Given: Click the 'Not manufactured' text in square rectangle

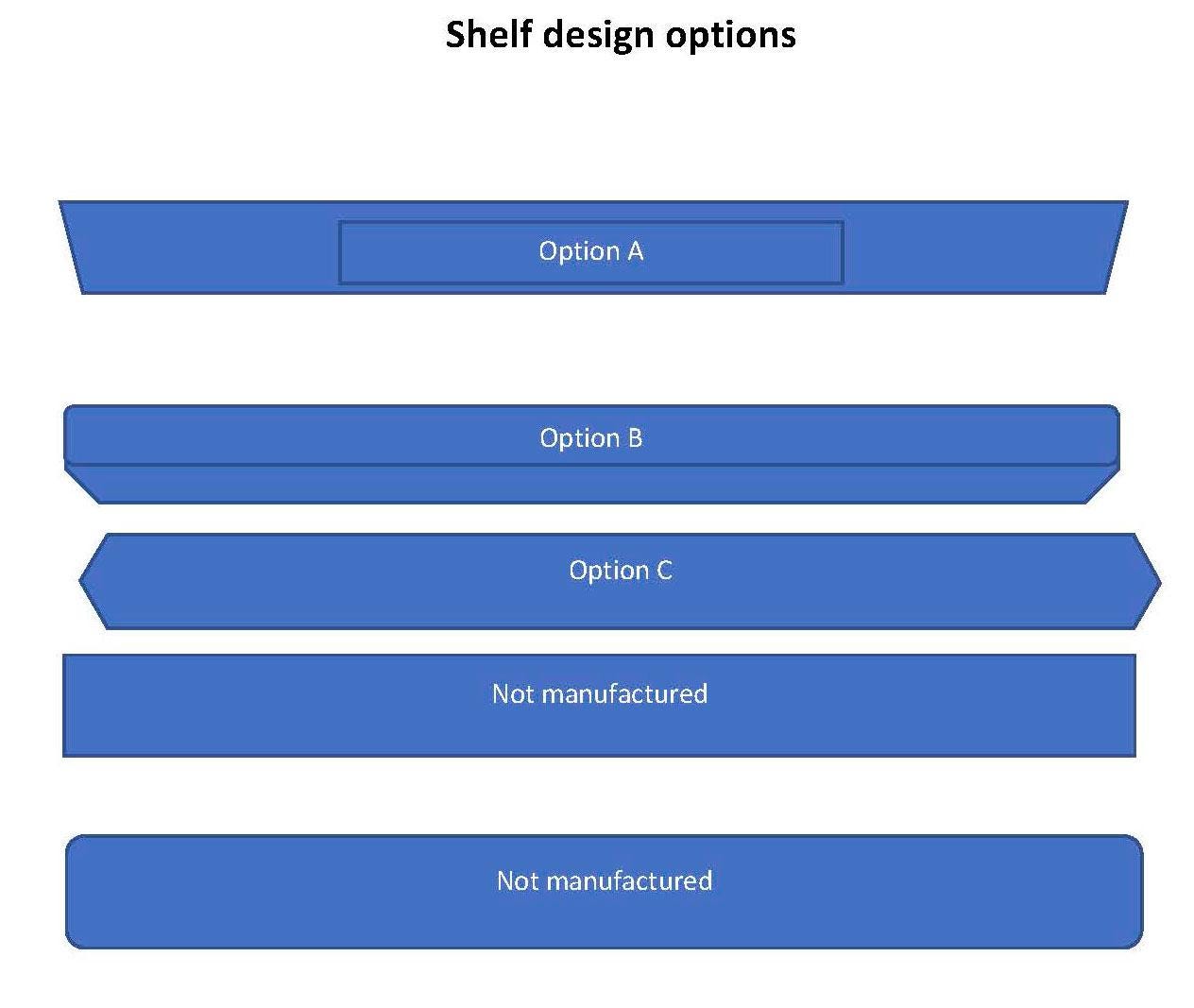Looking at the screenshot, I should coord(599,694).
